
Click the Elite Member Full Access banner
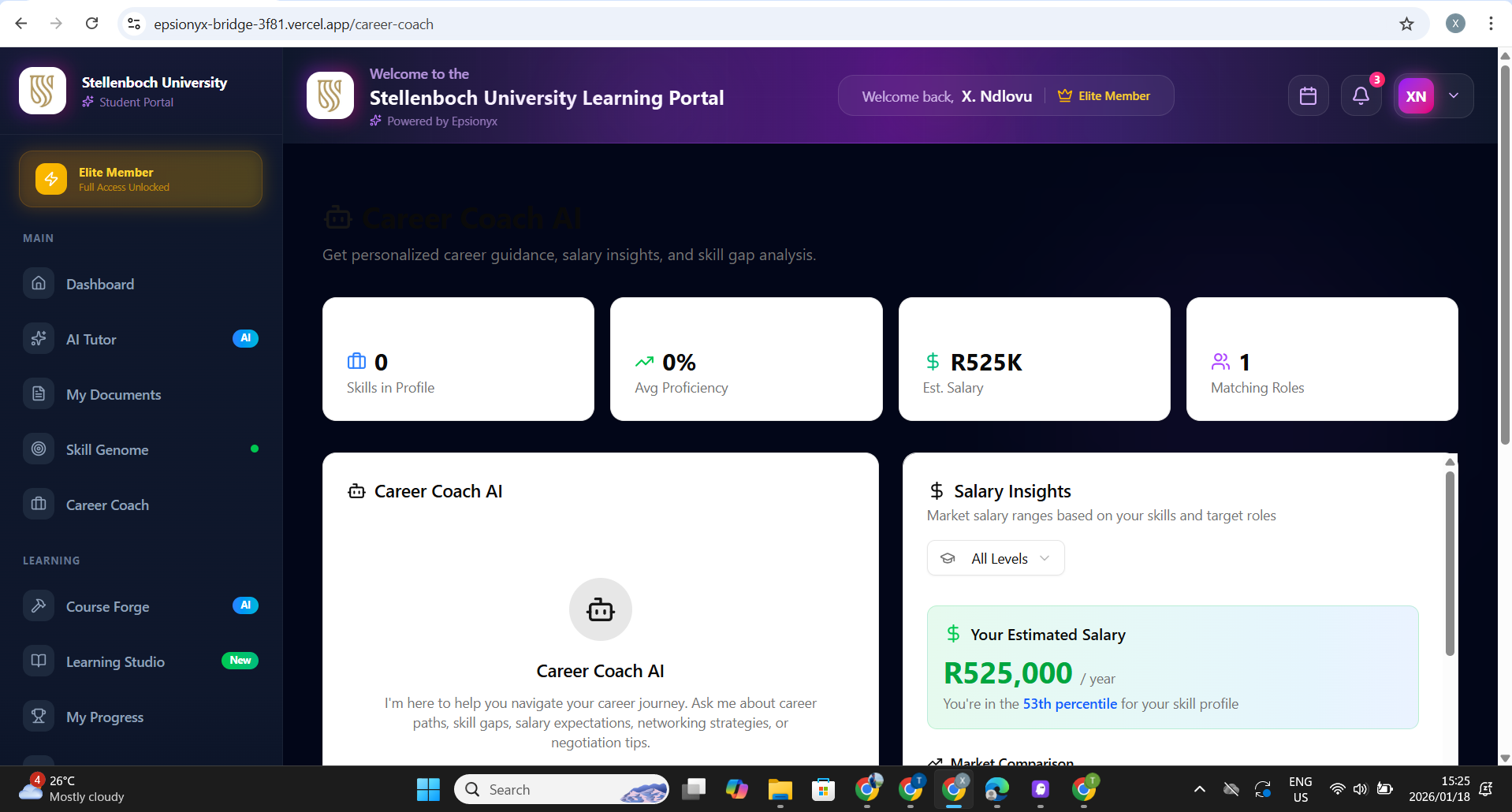(x=141, y=179)
